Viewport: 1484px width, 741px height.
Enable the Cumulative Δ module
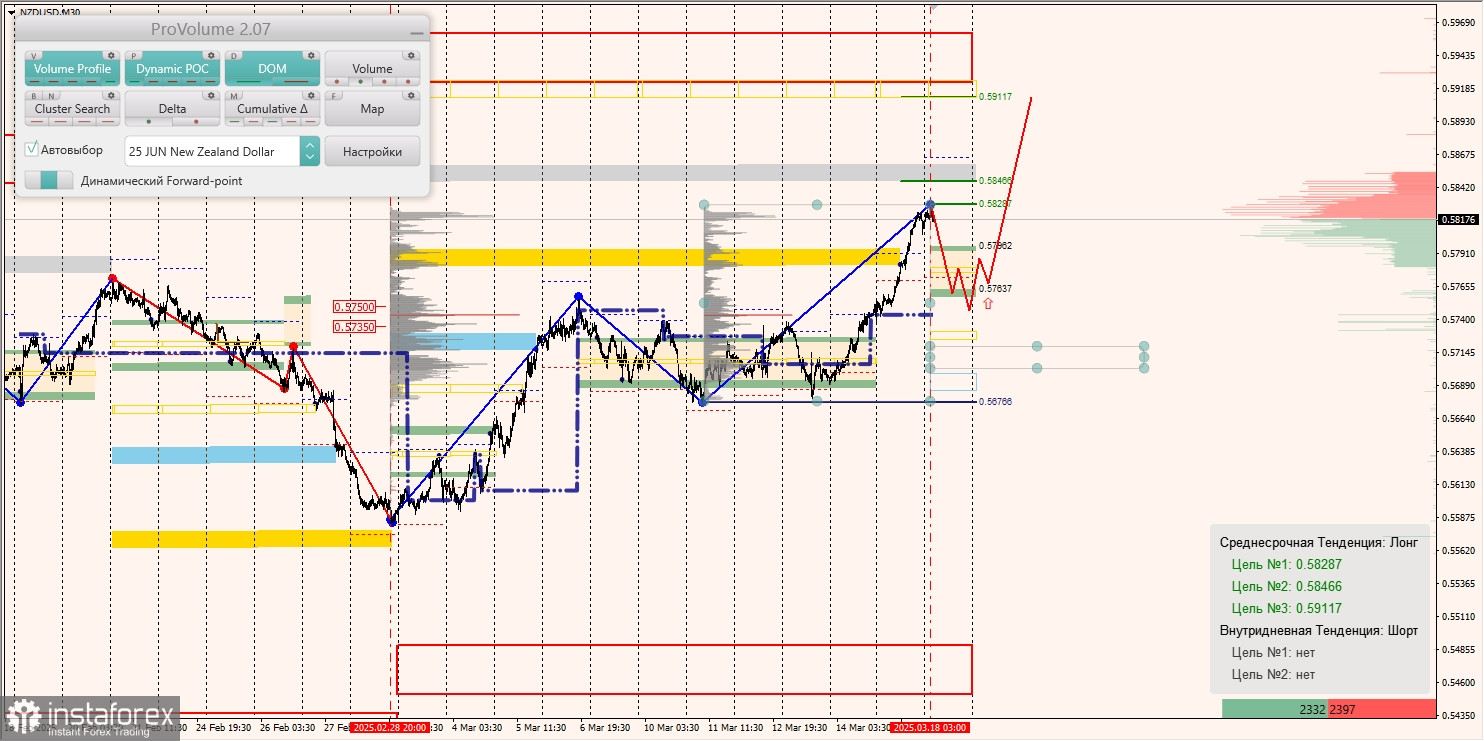tap(272, 109)
